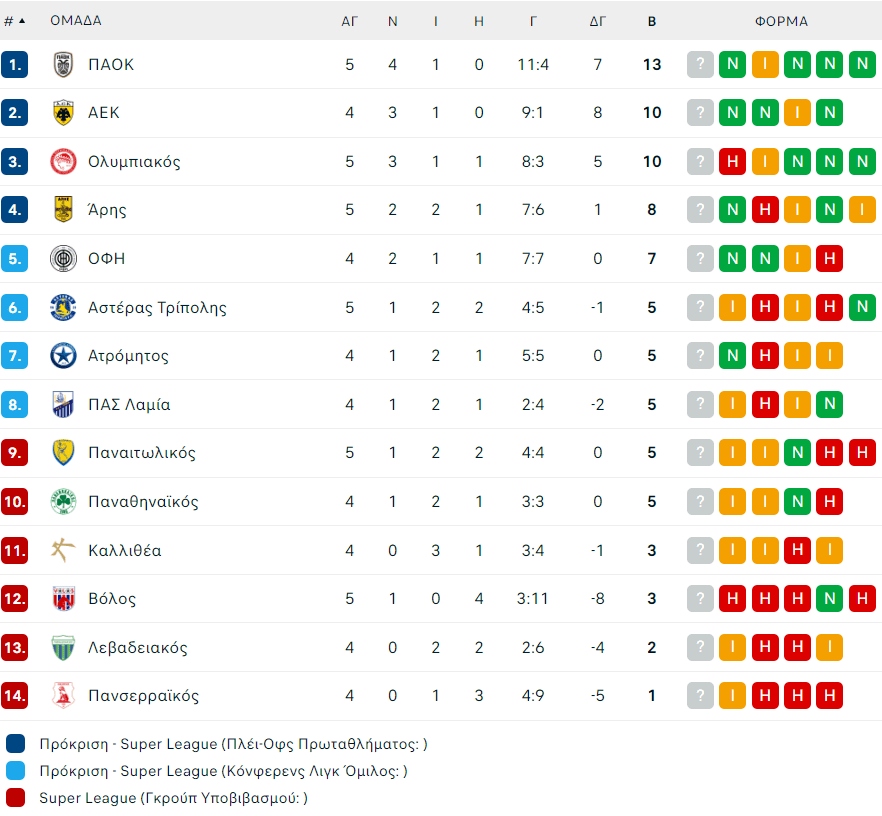The image size is (882, 816).
Task: Click the red relegation group legend swatch
Action: [x=15, y=798]
